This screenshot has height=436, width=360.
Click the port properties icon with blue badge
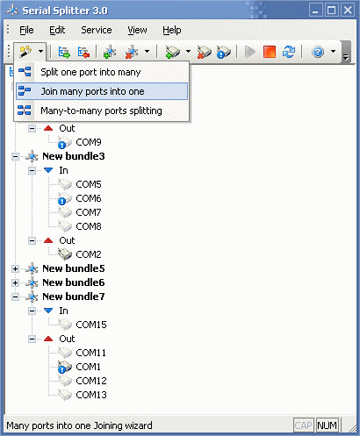pyautogui.click(x=224, y=52)
